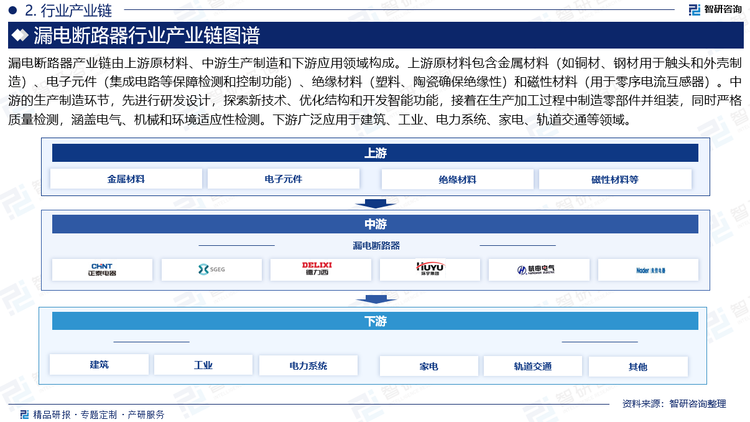Click the 磁性材料等 box

pyautogui.click(x=615, y=179)
